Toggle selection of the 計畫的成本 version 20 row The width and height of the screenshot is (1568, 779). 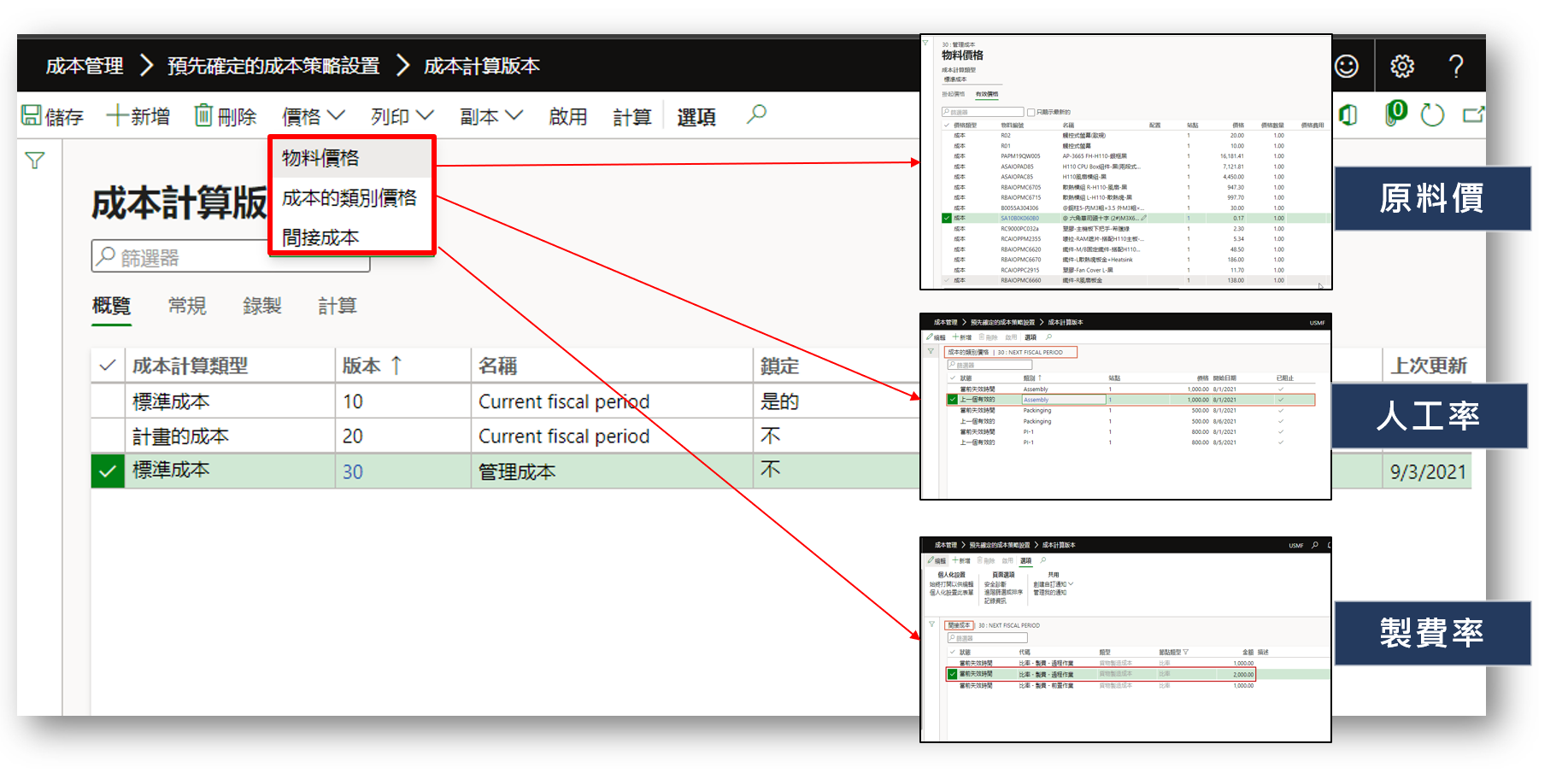point(107,436)
